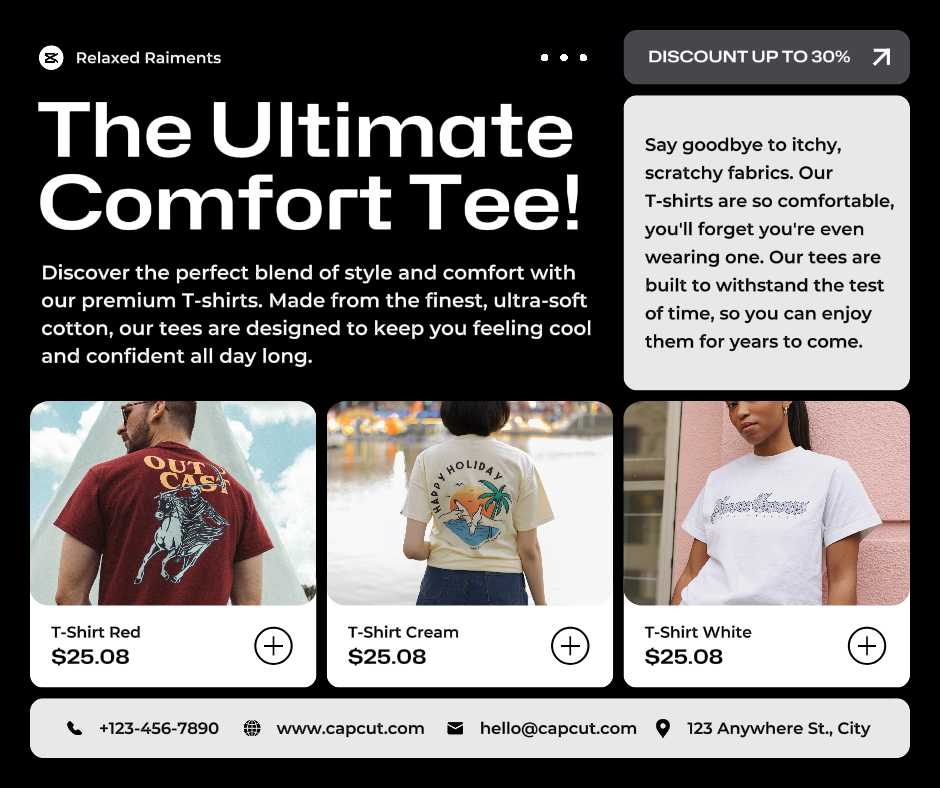
Task: Add T-Shirt Cream using its plus icon
Action: 570,646
